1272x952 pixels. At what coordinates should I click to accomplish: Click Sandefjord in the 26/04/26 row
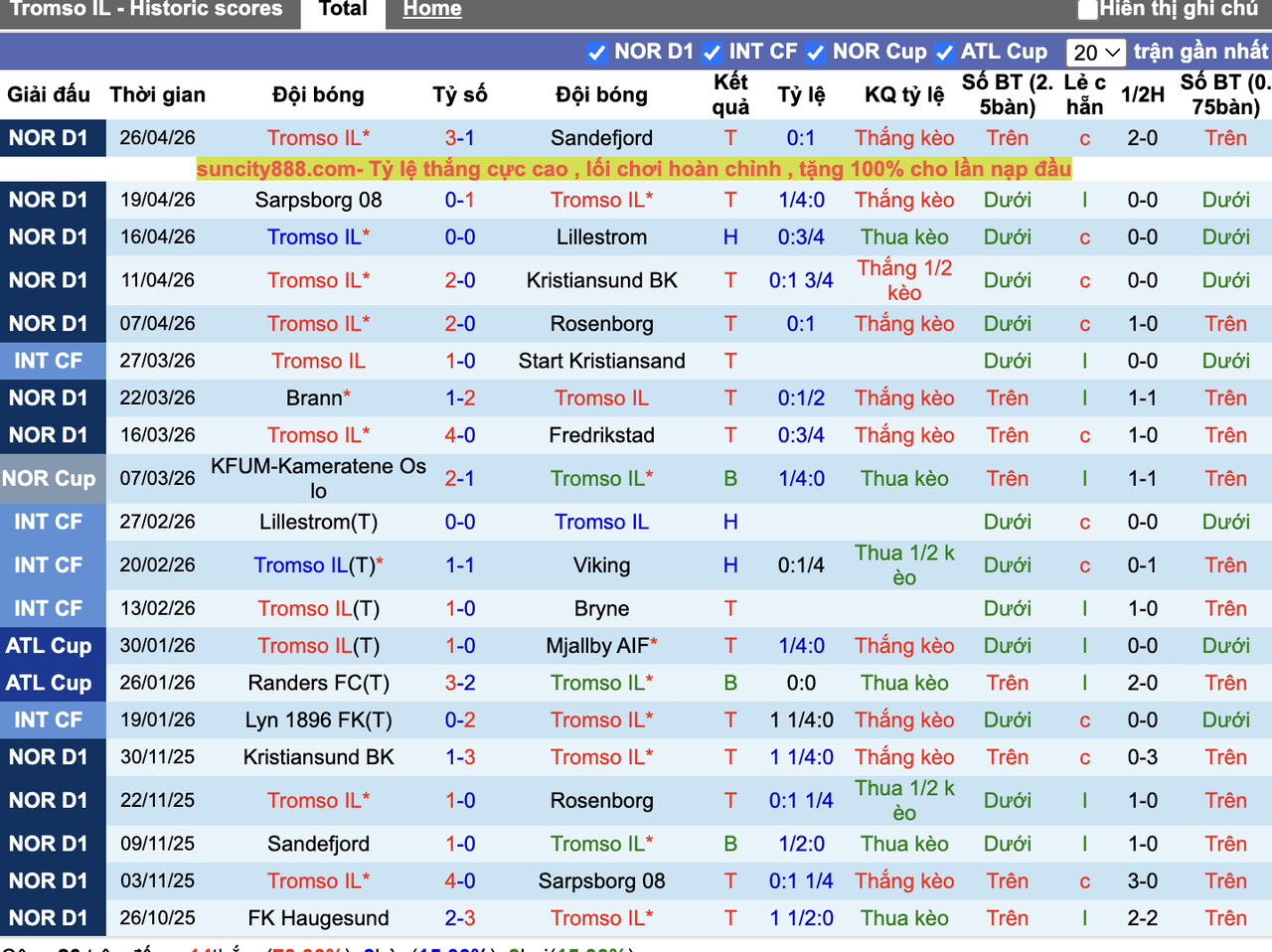[x=601, y=138]
